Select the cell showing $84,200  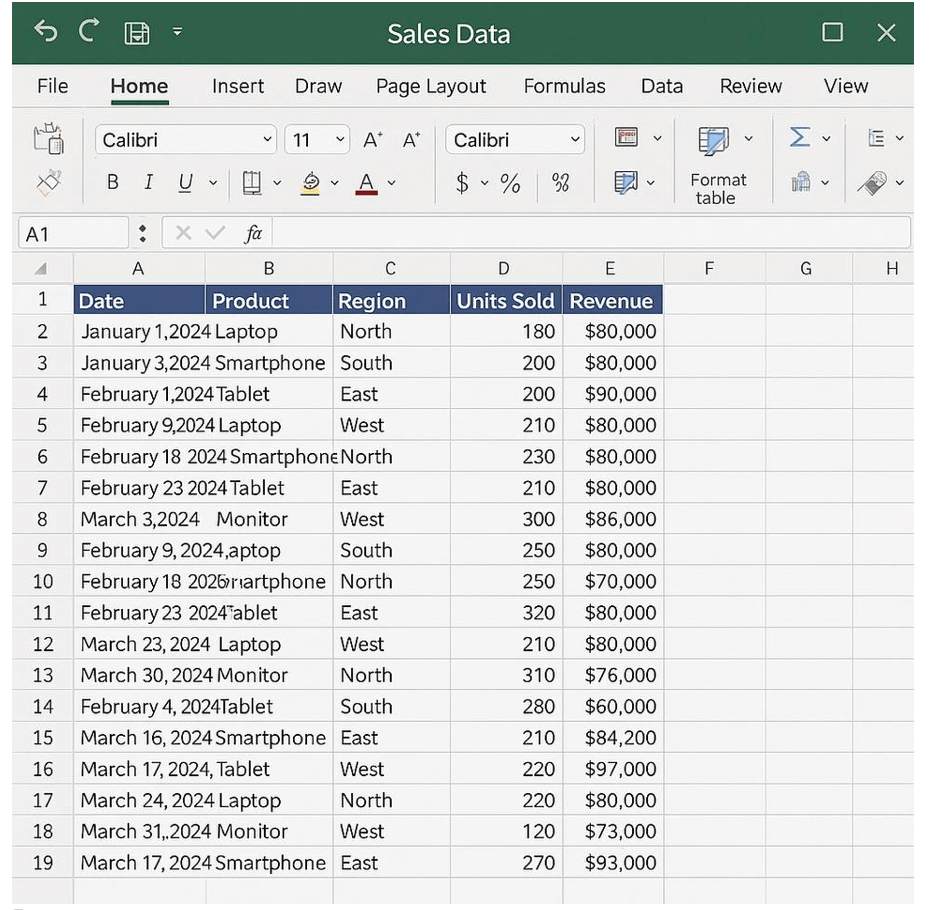click(613, 738)
